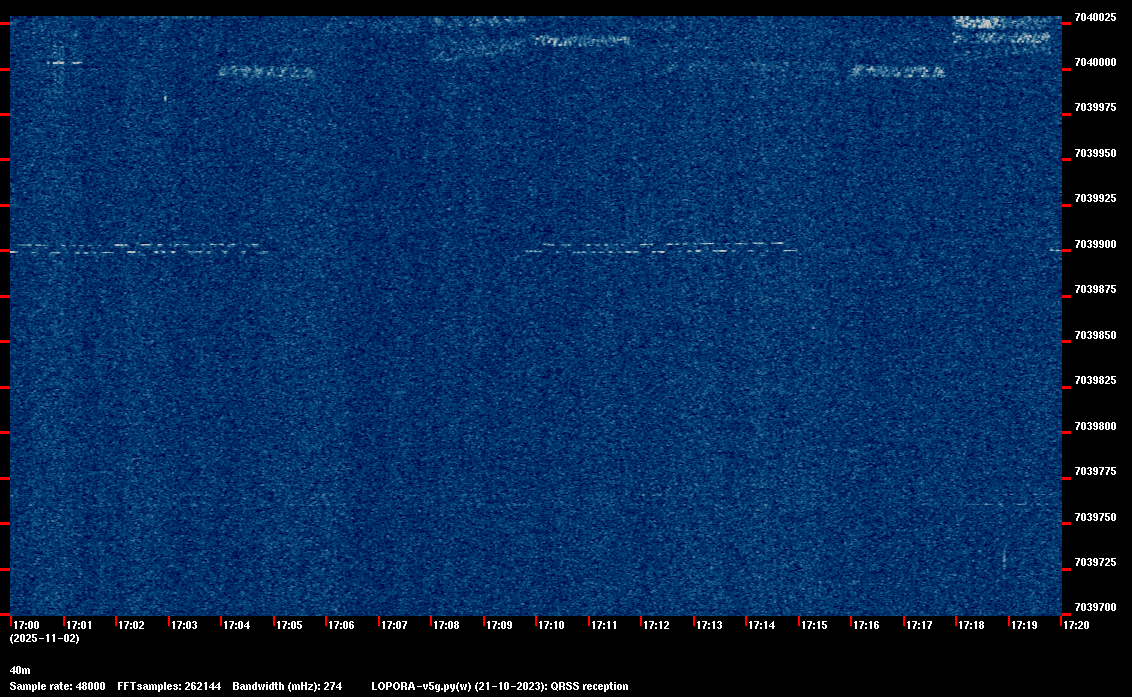
Task: Click the 7039850 frequency label
Action: 1095,335
